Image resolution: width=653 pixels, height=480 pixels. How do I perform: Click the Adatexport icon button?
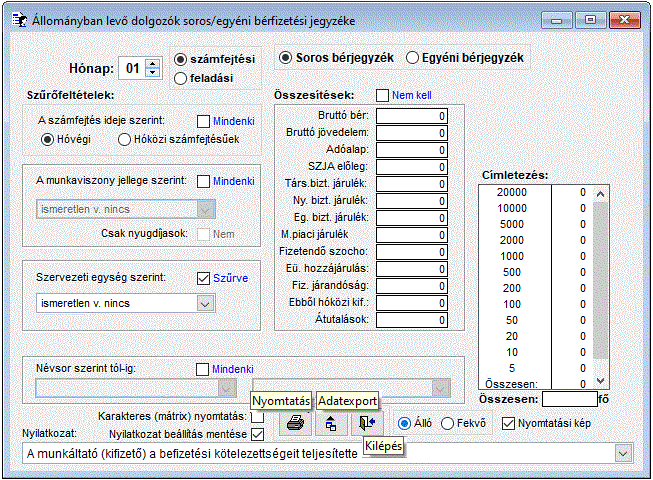coord(331,423)
